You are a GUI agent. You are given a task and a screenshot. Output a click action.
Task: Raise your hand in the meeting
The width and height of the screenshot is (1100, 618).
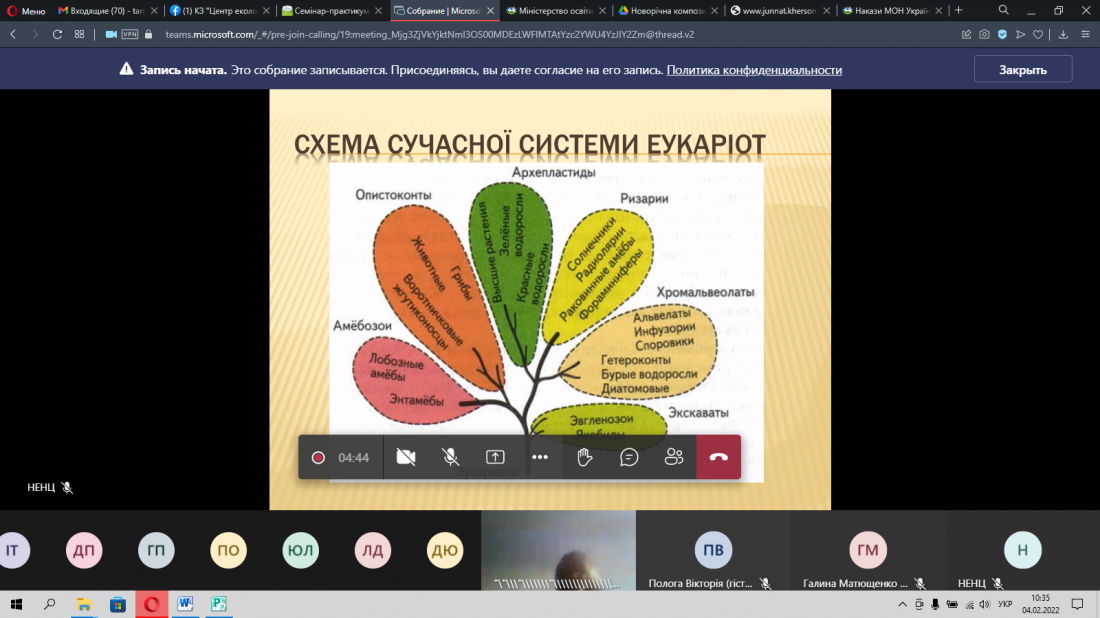pos(584,457)
